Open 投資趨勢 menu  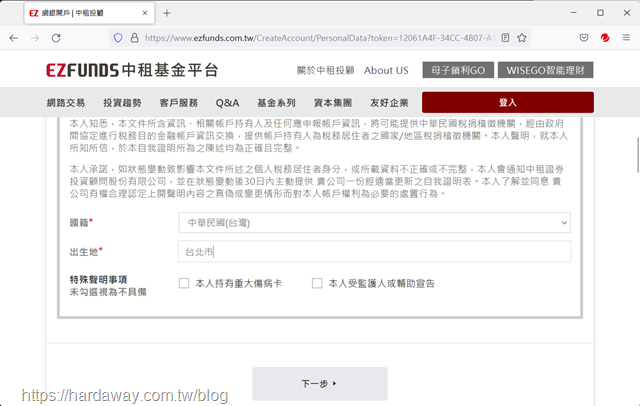coord(122,103)
